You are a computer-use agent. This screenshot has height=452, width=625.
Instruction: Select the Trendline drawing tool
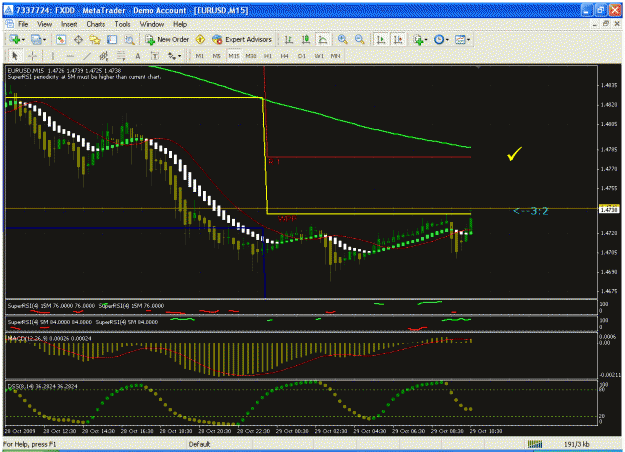coord(87,56)
